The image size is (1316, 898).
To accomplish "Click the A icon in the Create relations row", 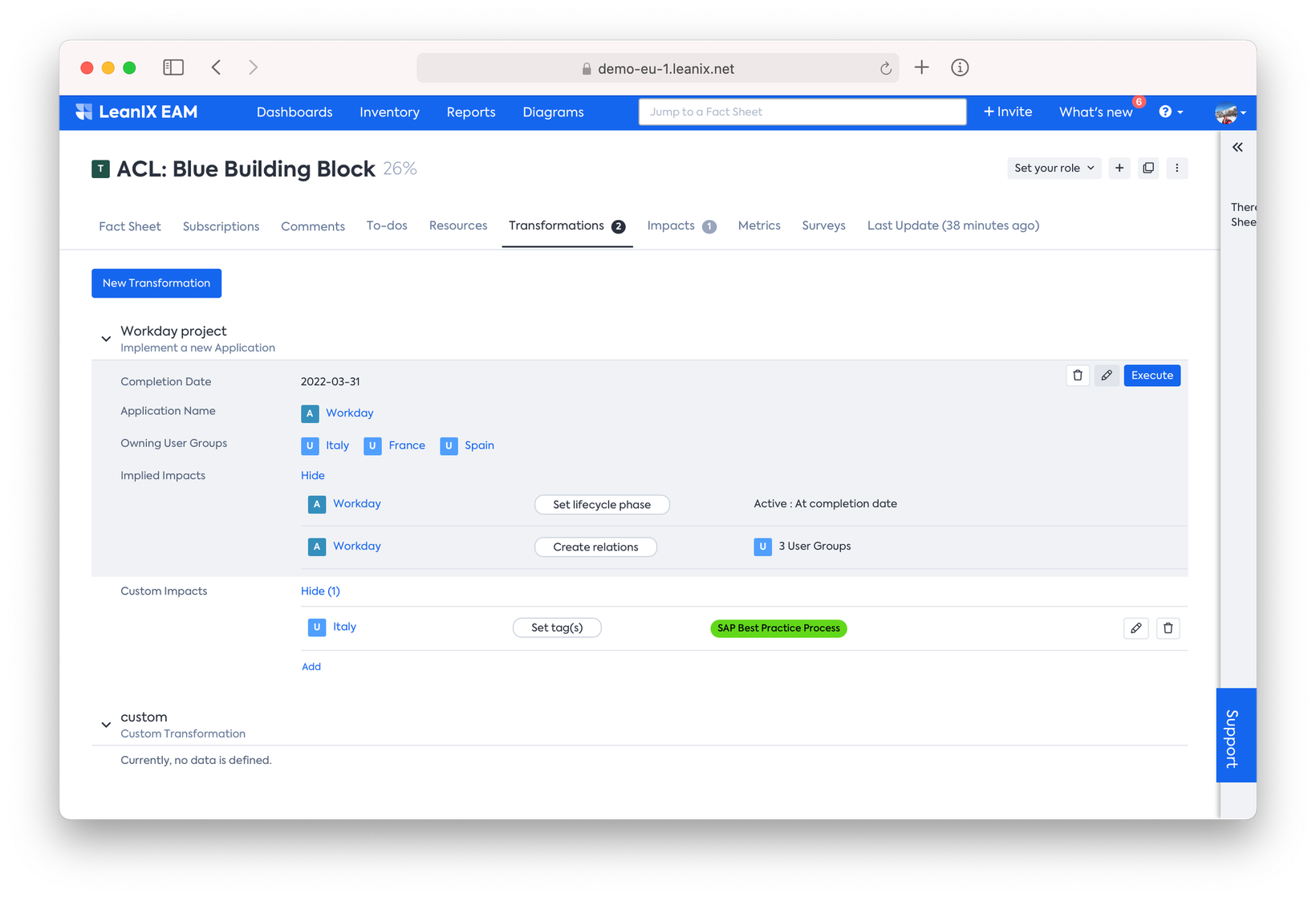I will pos(317,547).
